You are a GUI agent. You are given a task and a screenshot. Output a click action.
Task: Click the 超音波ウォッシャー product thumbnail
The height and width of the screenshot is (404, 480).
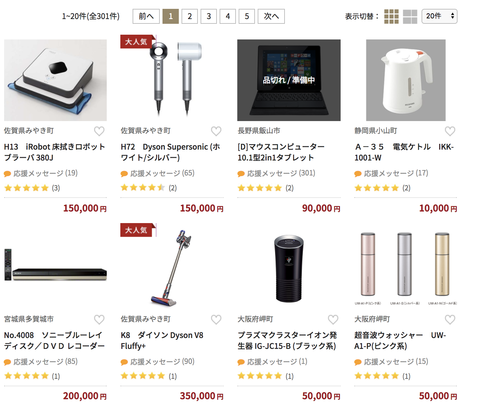tap(405, 268)
